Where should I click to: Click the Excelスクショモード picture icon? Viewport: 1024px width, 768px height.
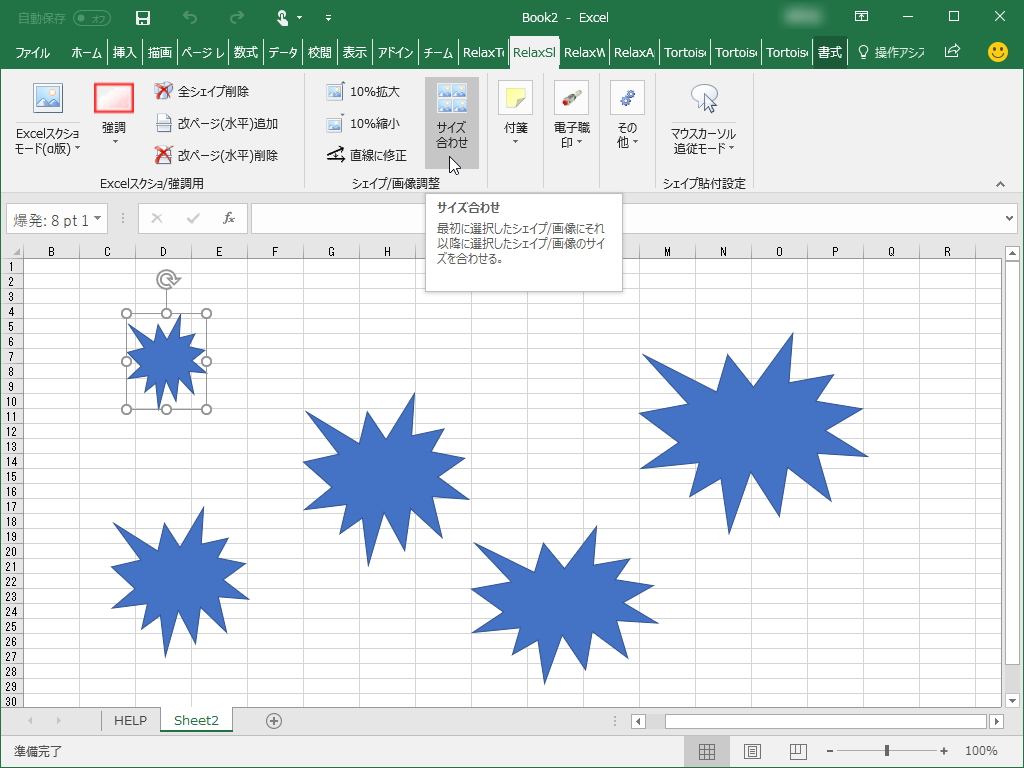[48, 99]
